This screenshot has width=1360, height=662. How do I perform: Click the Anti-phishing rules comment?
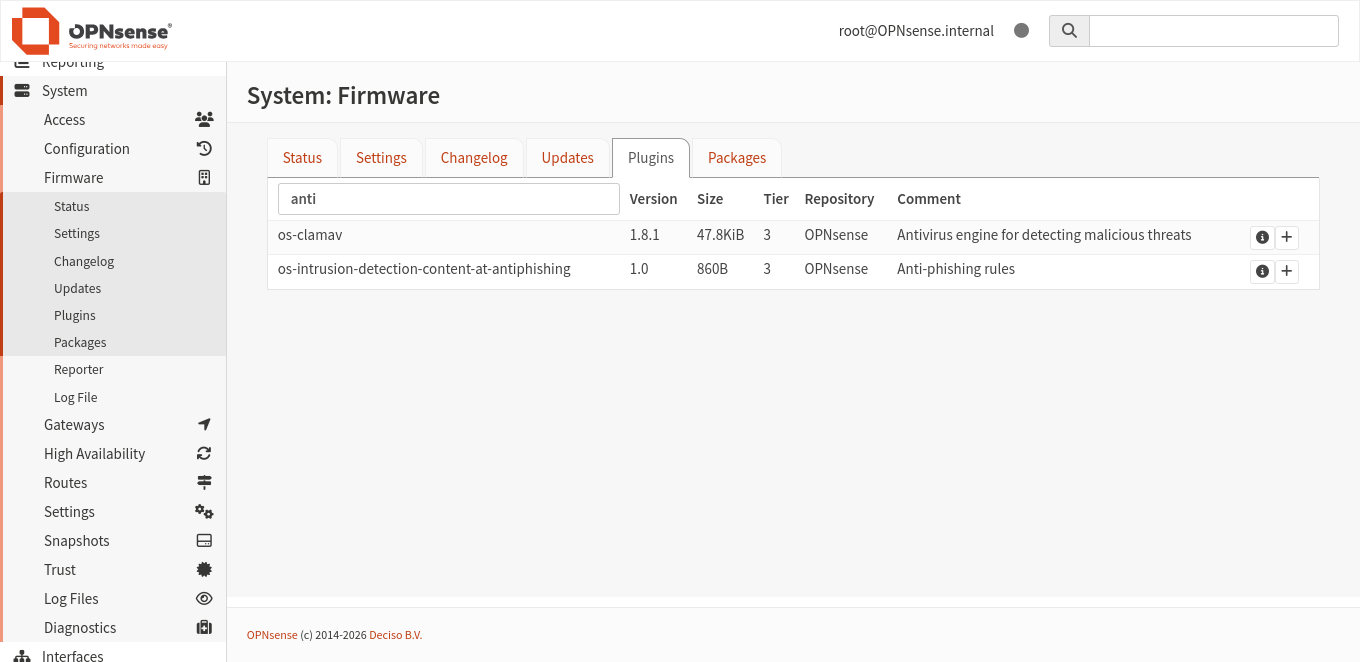pyautogui.click(x=956, y=269)
